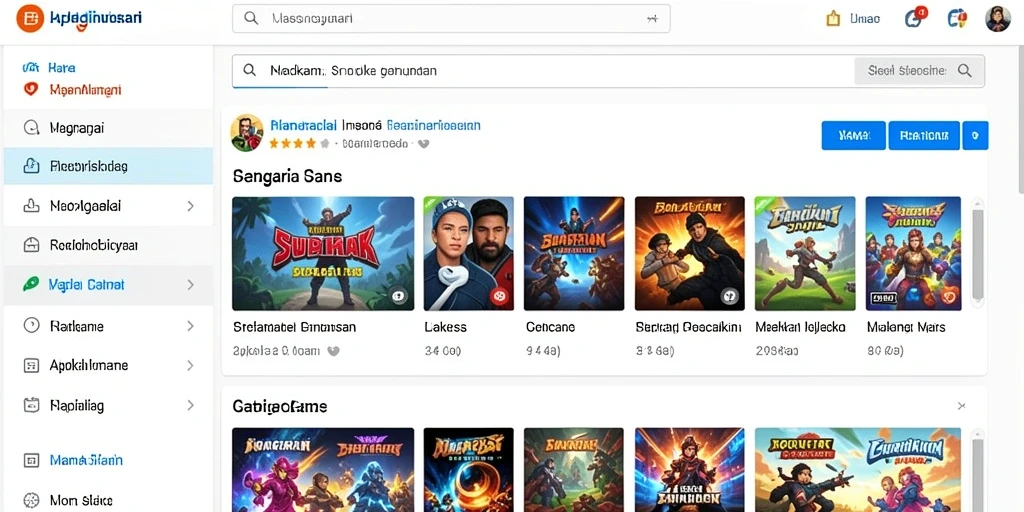Select highlighted Fleeorishdag sidebar item

point(108,166)
